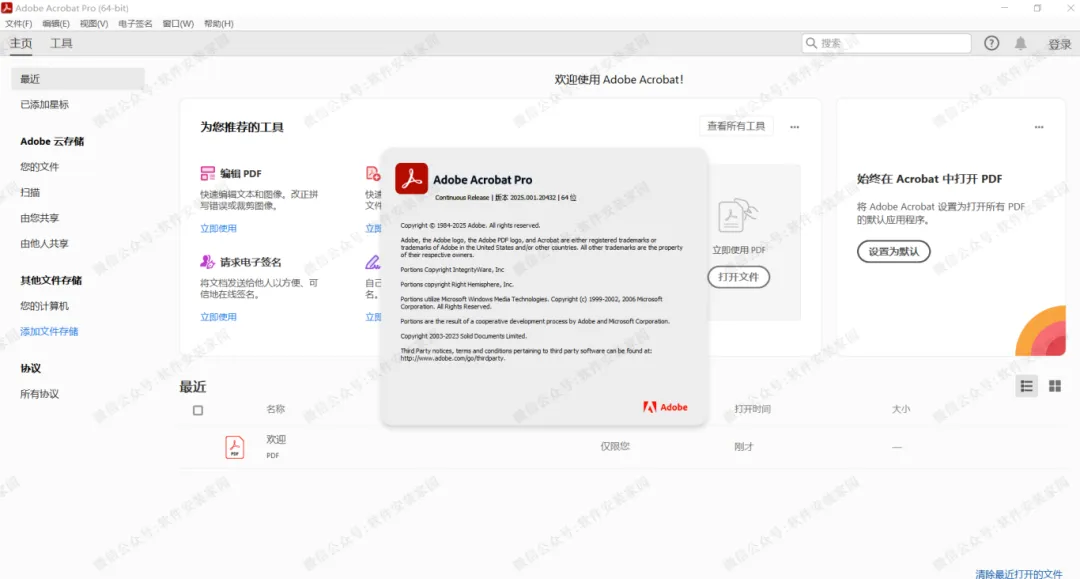Click the 登录 sign-in button
1080x579 pixels.
[x=1059, y=44]
